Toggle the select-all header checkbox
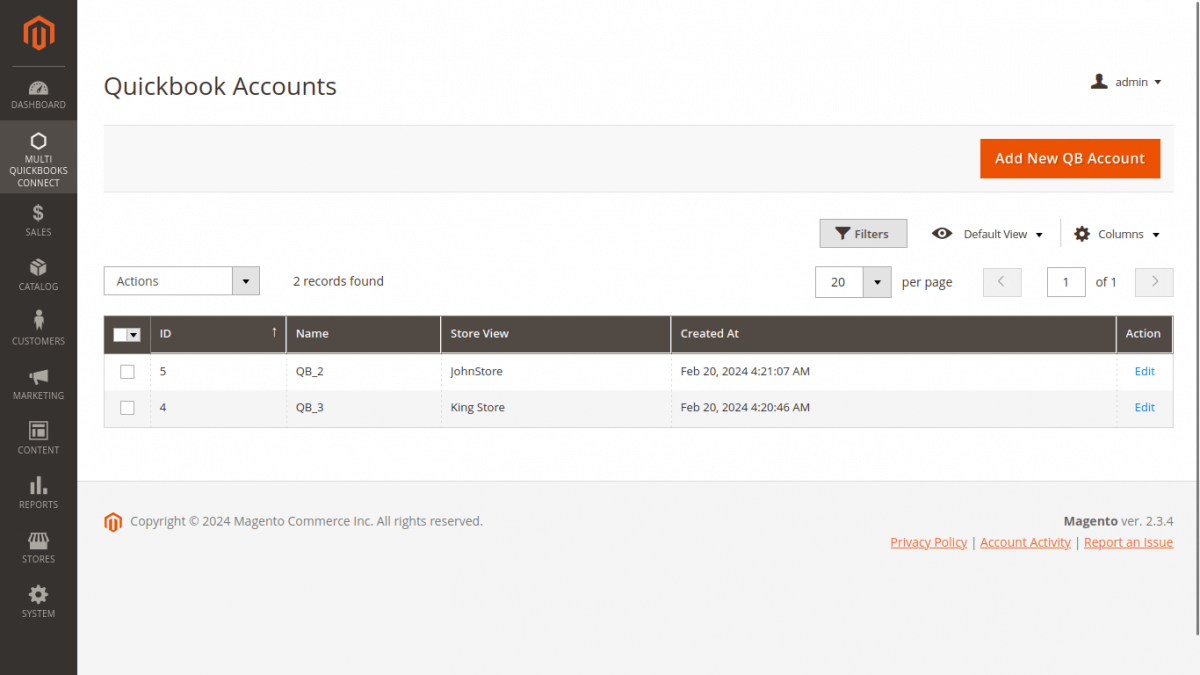1200x675 pixels. coord(120,335)
